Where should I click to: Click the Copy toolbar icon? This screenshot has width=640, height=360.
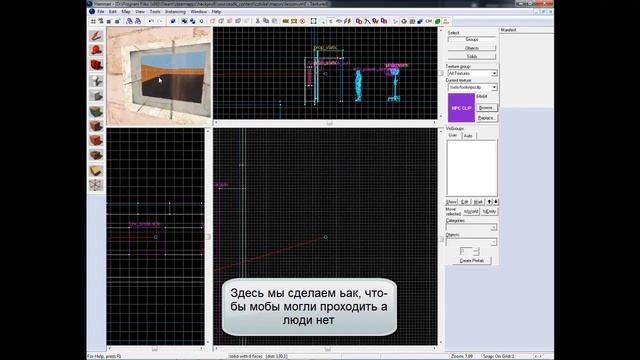tap(266, 21)
